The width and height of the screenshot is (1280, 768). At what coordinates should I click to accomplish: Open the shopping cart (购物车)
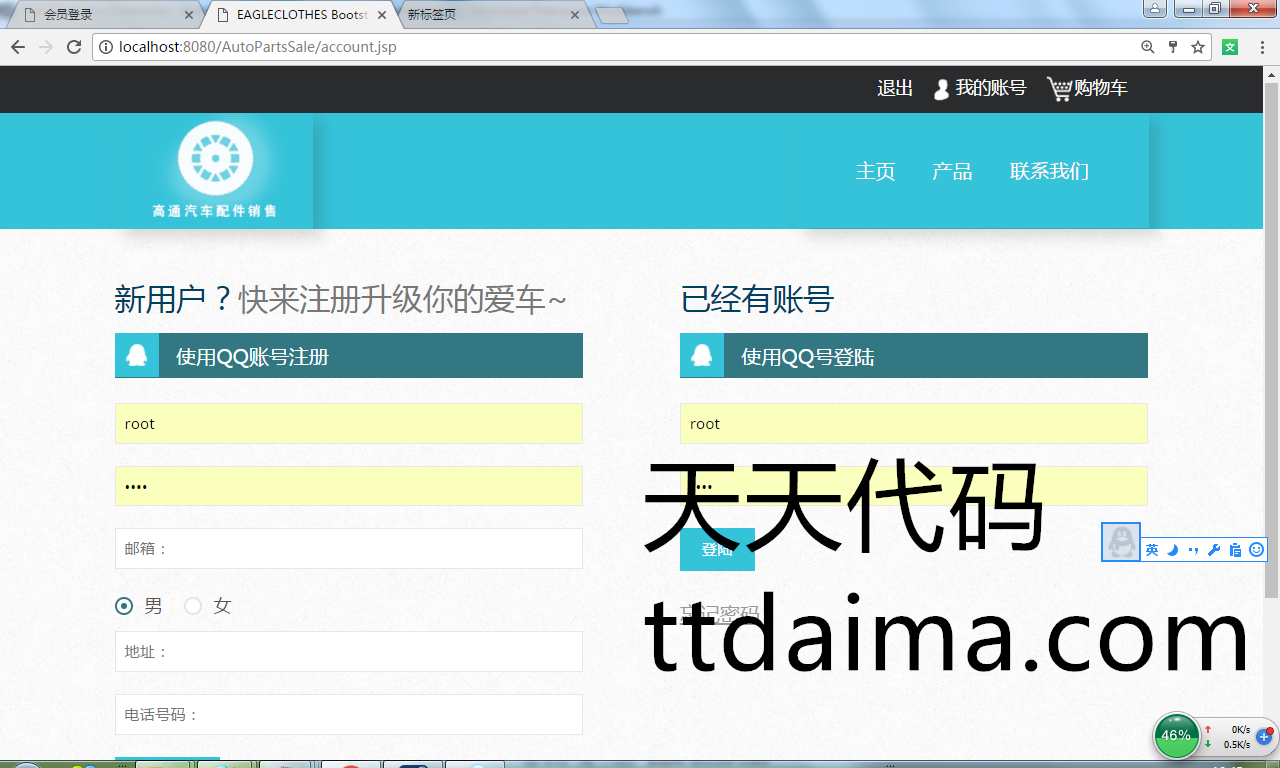click(x=1086, y=89)
